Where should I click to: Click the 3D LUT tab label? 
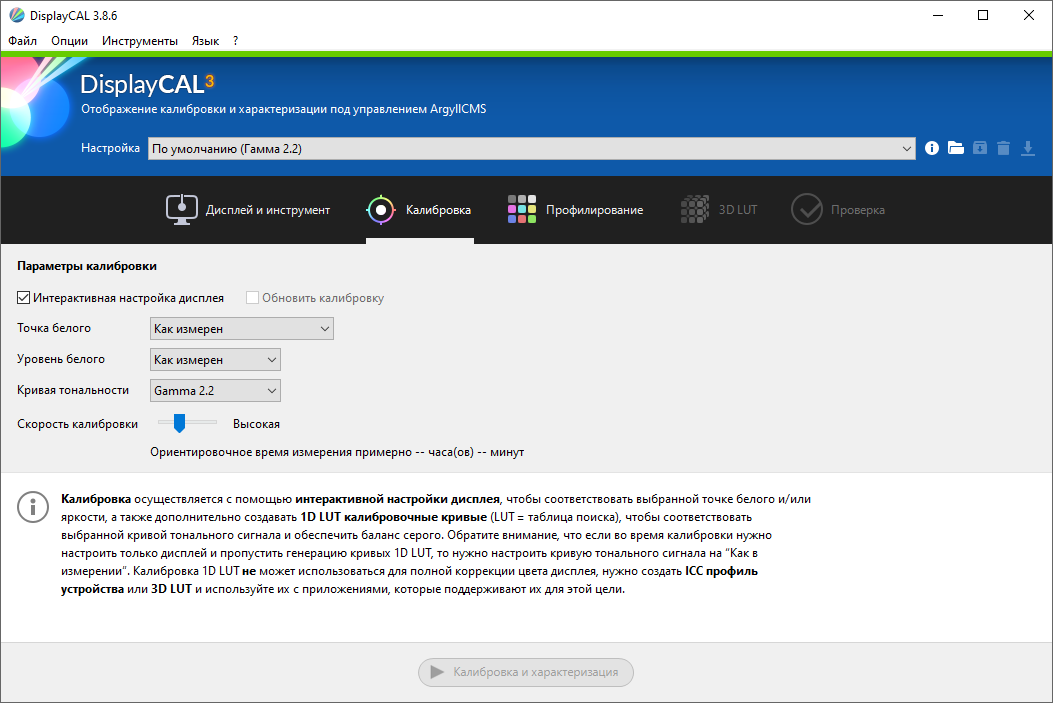click(x=737, y=210)
